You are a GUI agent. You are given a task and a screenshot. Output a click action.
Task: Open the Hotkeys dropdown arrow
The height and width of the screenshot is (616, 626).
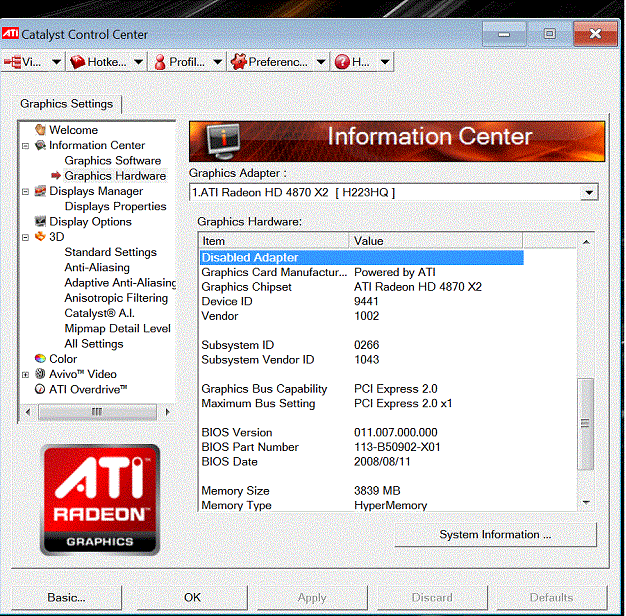[138, 62]
